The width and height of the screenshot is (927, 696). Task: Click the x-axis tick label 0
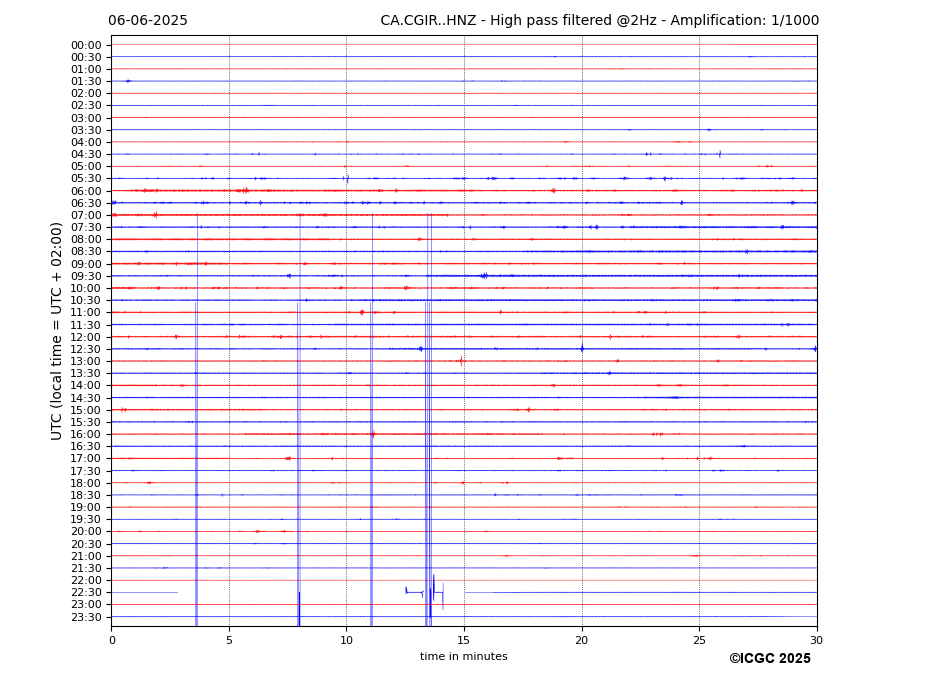(112, 640)
